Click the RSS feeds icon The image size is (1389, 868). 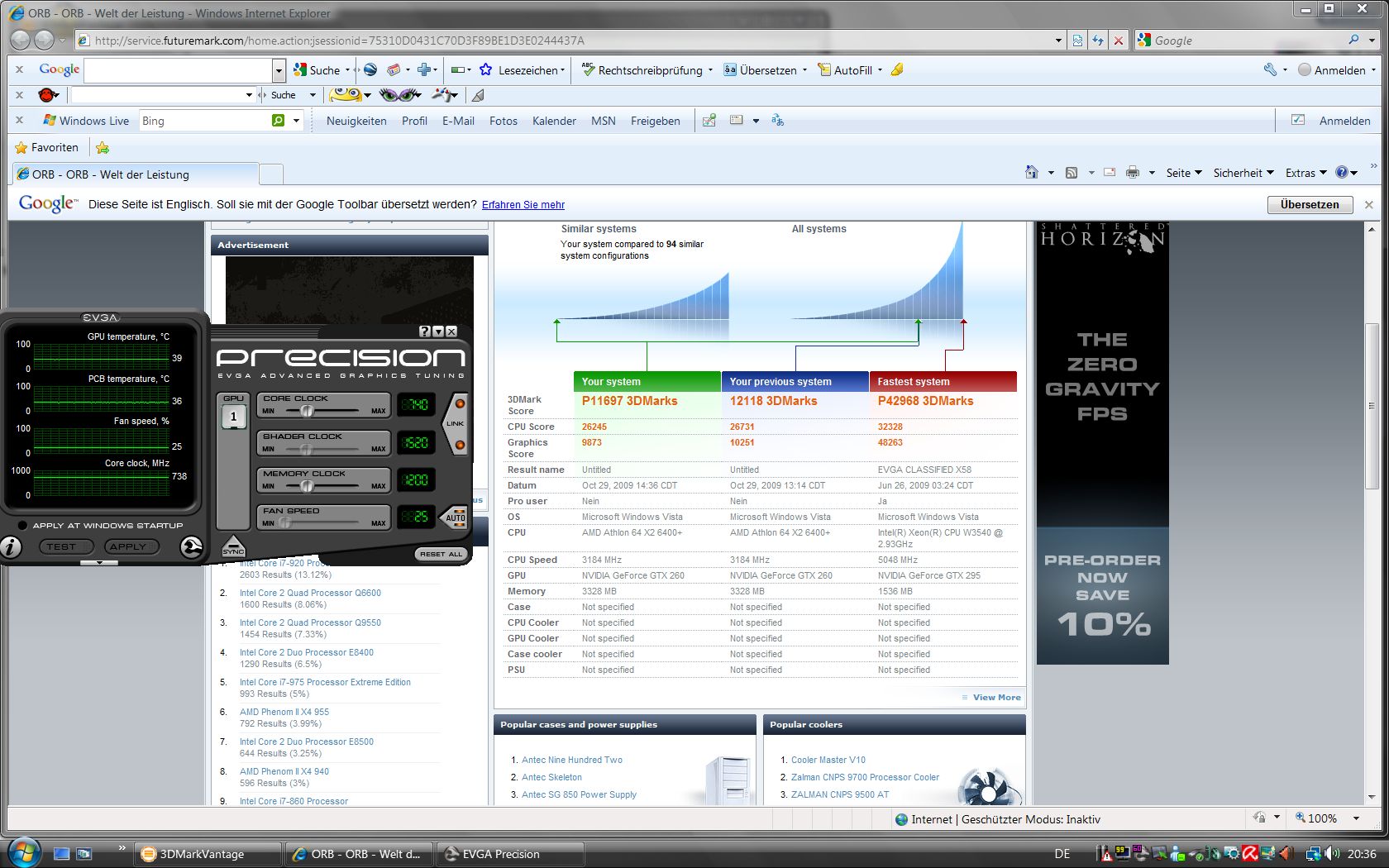click(x=1072, y=172)
